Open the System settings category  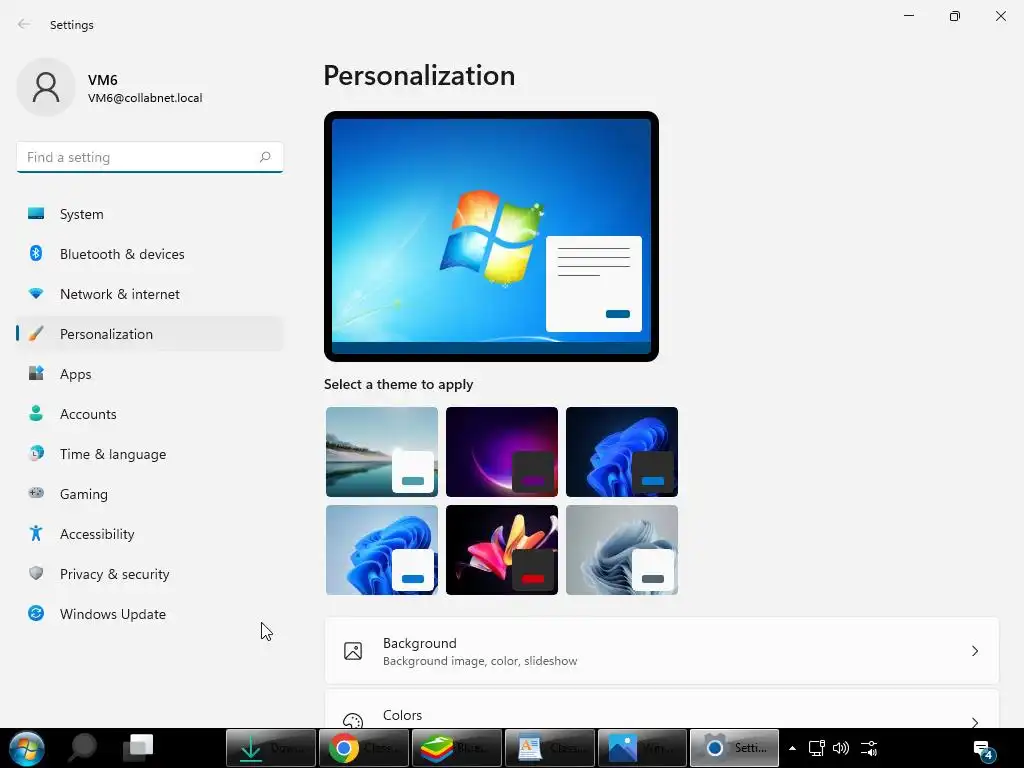[x=150, y=214]
